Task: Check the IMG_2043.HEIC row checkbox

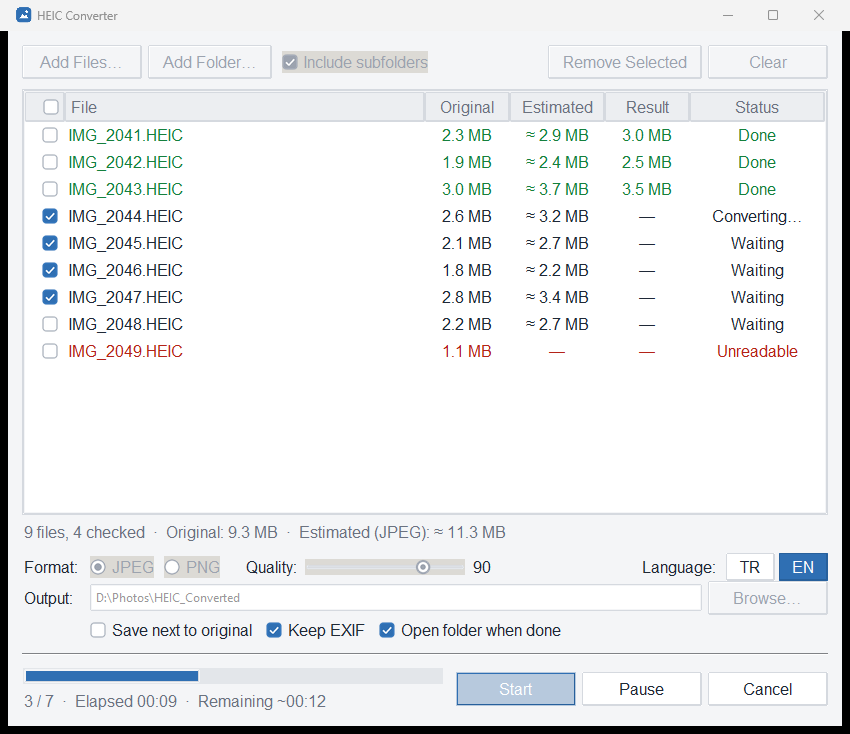Action: [50, 189]
